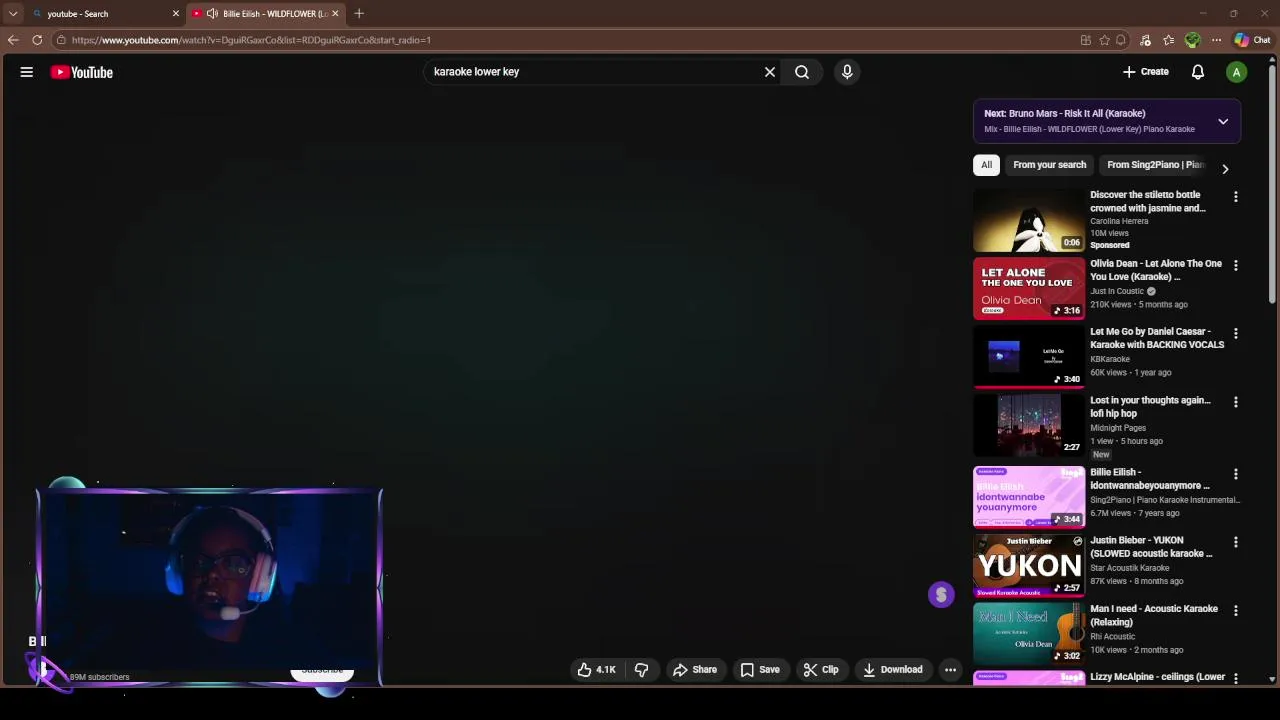Select the All filter chip
This screenshot has width=1280, height=720.
point(986,165)
